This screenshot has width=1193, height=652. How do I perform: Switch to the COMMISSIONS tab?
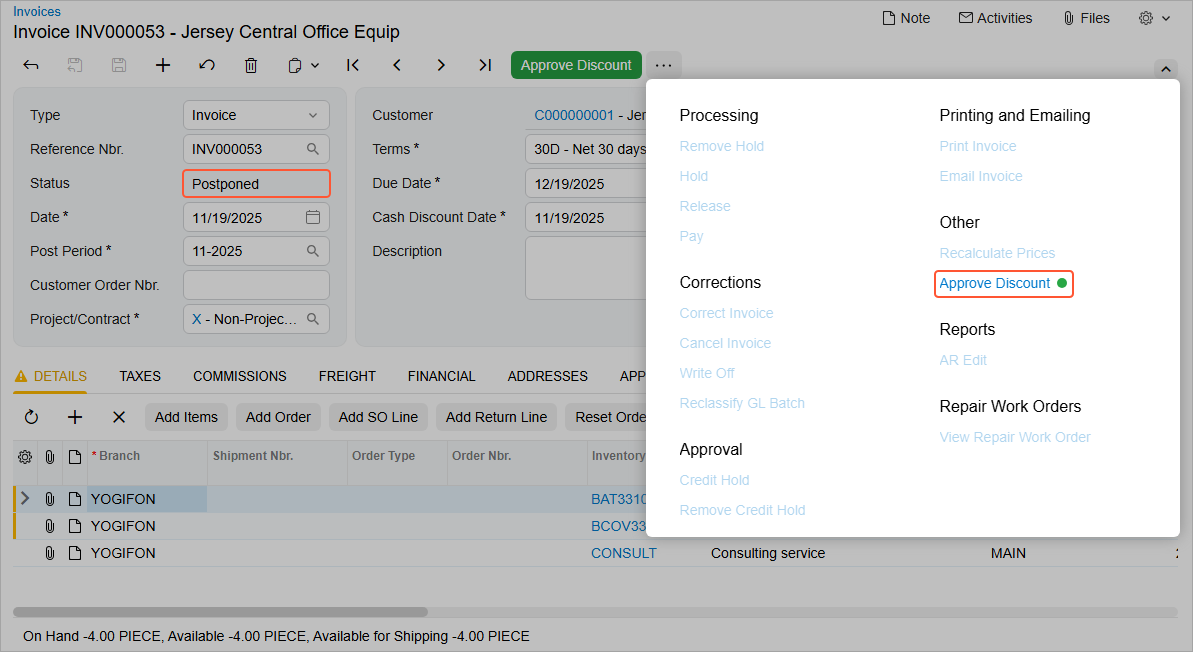[240, 376]
